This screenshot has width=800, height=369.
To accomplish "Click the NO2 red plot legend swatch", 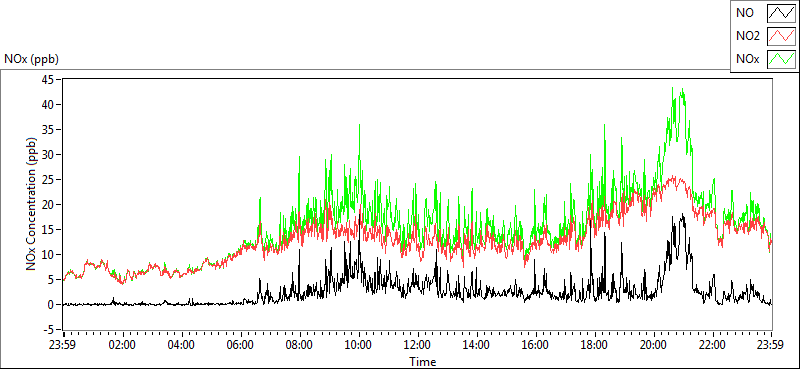I will (781, 37).
